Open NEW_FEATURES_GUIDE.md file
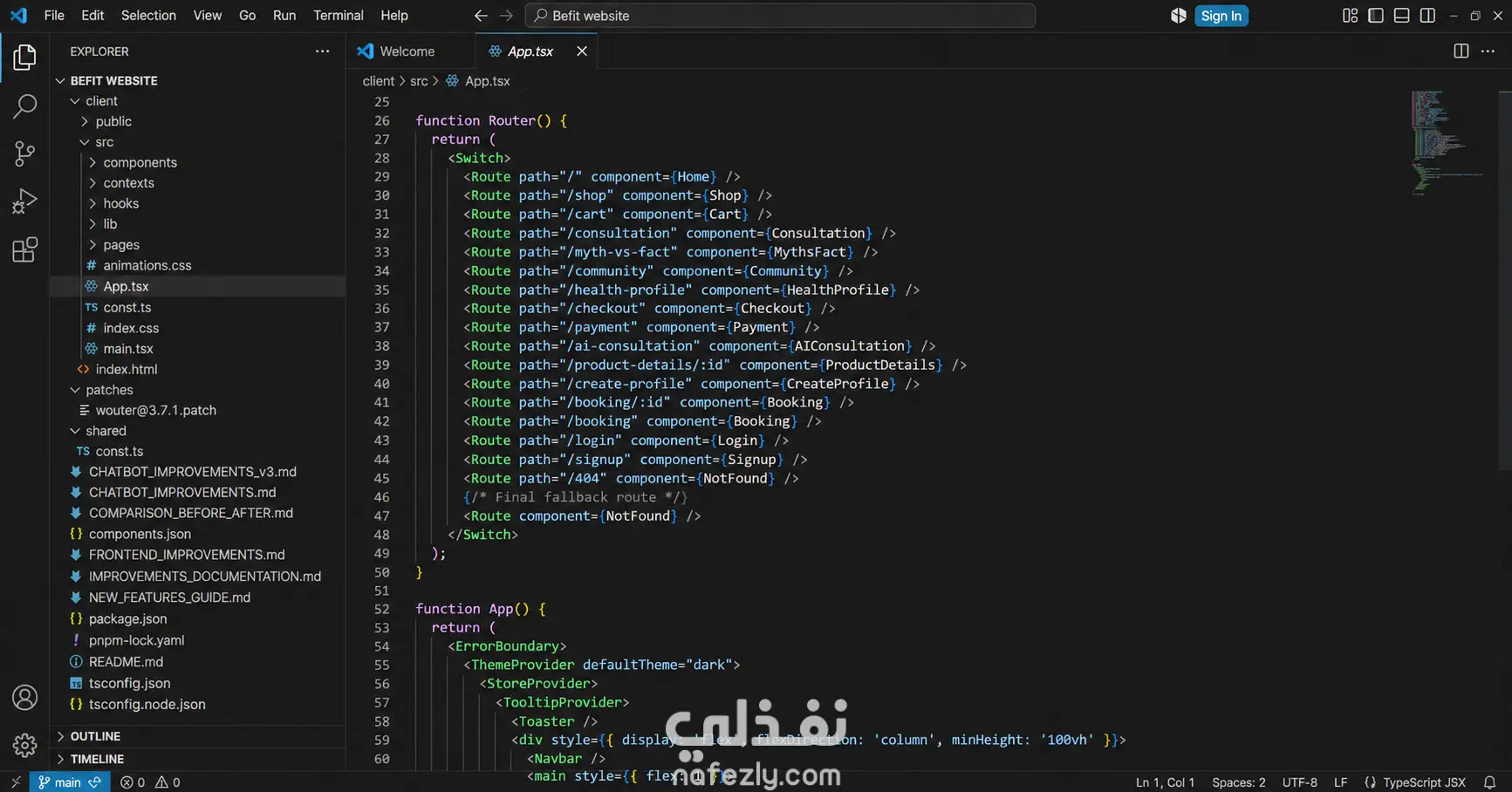This screenshot has height=792, width=1512. tap(169, 597)
